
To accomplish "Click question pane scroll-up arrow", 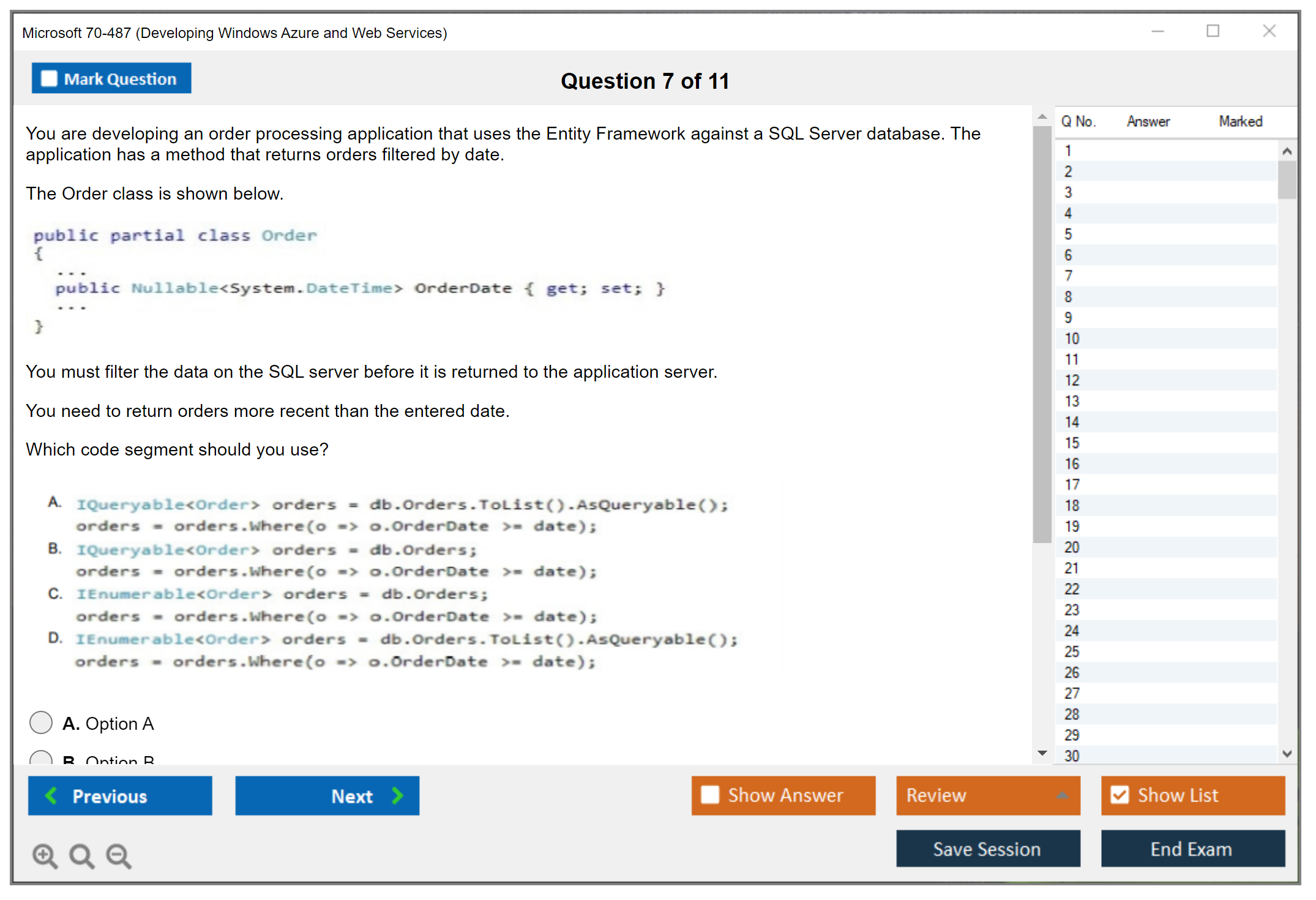I will pyautogui.click(x=1042, y=116).
